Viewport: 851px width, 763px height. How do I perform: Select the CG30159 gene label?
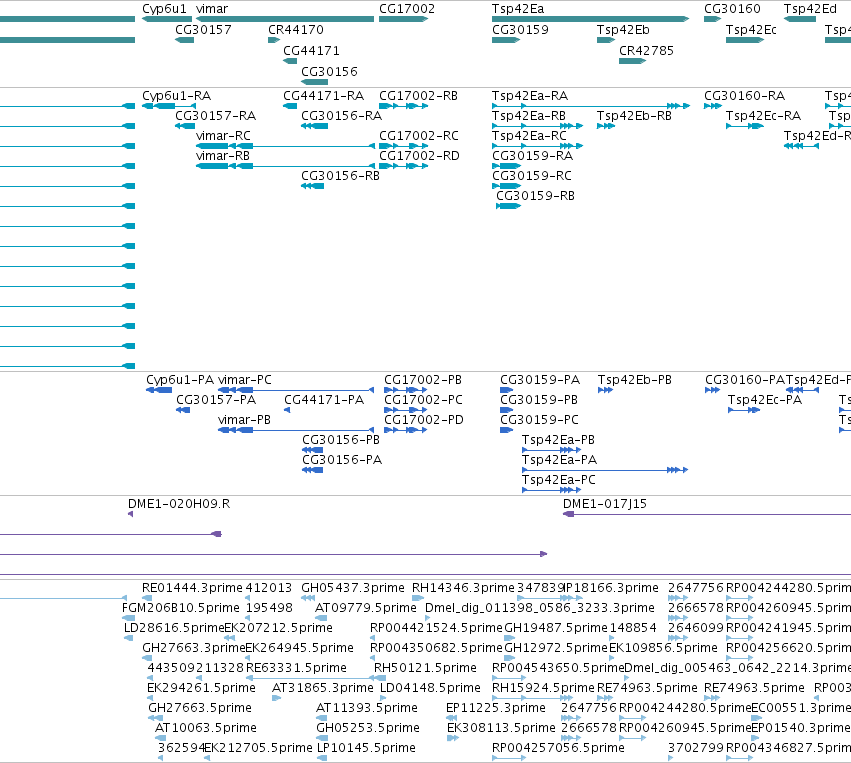tap(520, 30)
